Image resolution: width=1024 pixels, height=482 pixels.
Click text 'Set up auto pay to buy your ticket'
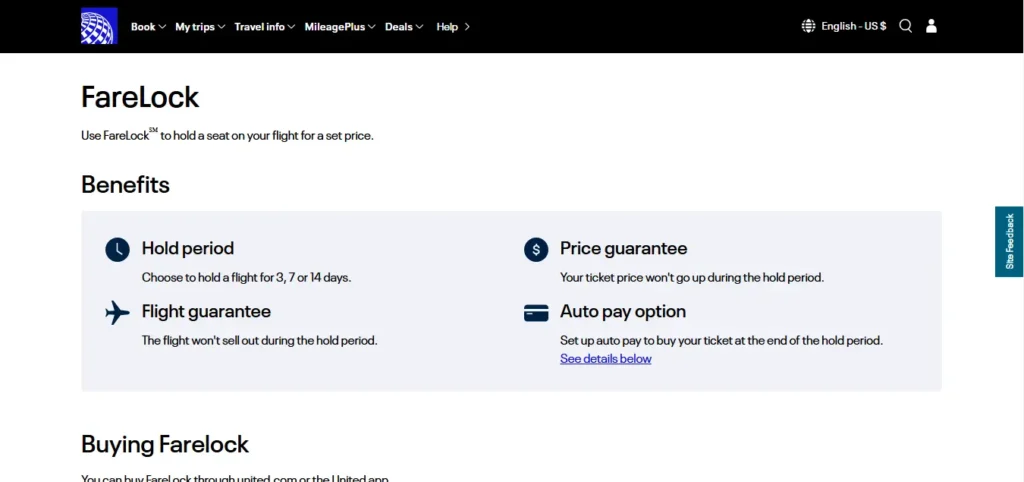tap(645, 340)
